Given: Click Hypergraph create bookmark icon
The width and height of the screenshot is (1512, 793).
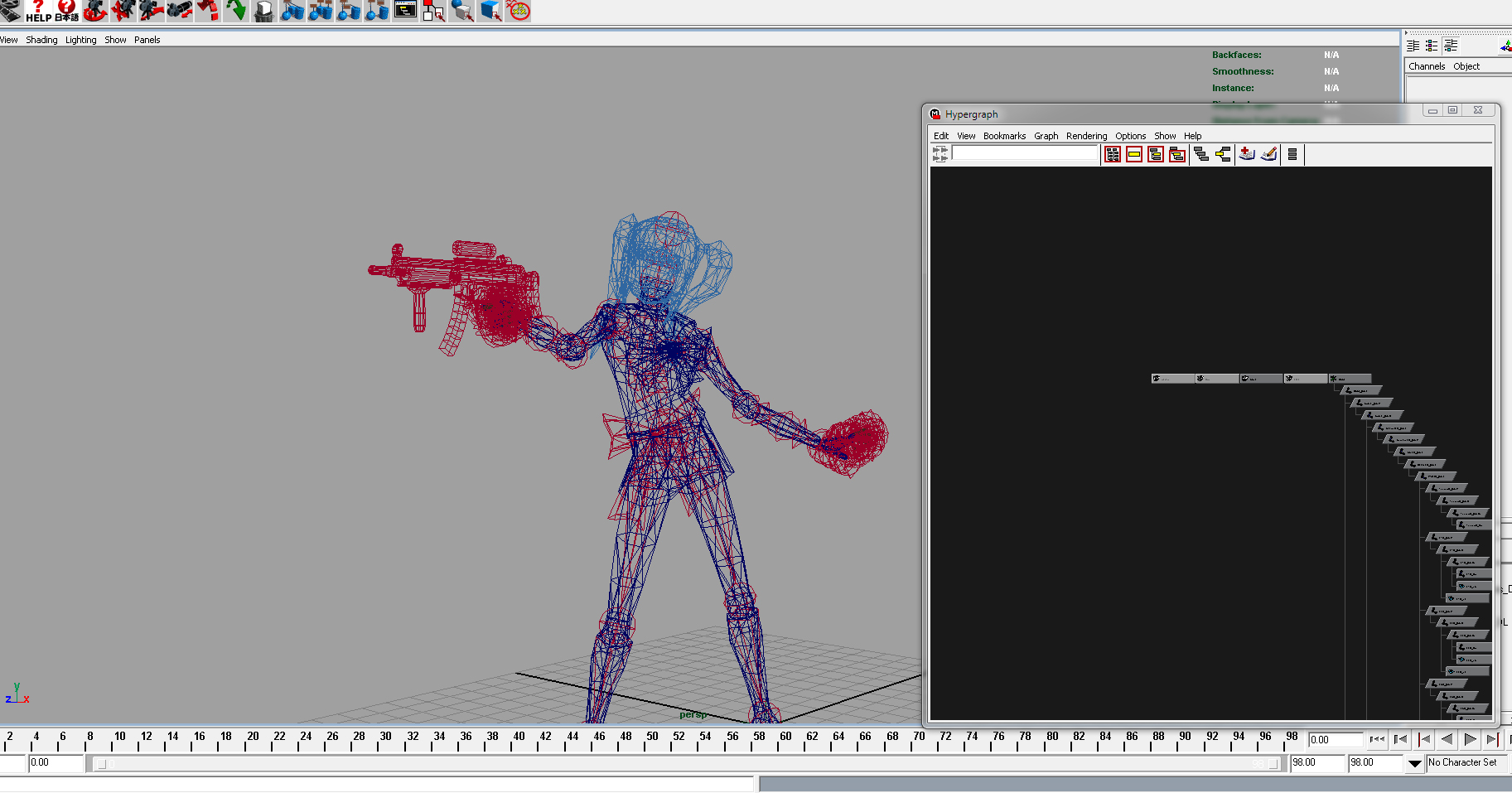Looking at the screenshot, I should [1247, 154].
